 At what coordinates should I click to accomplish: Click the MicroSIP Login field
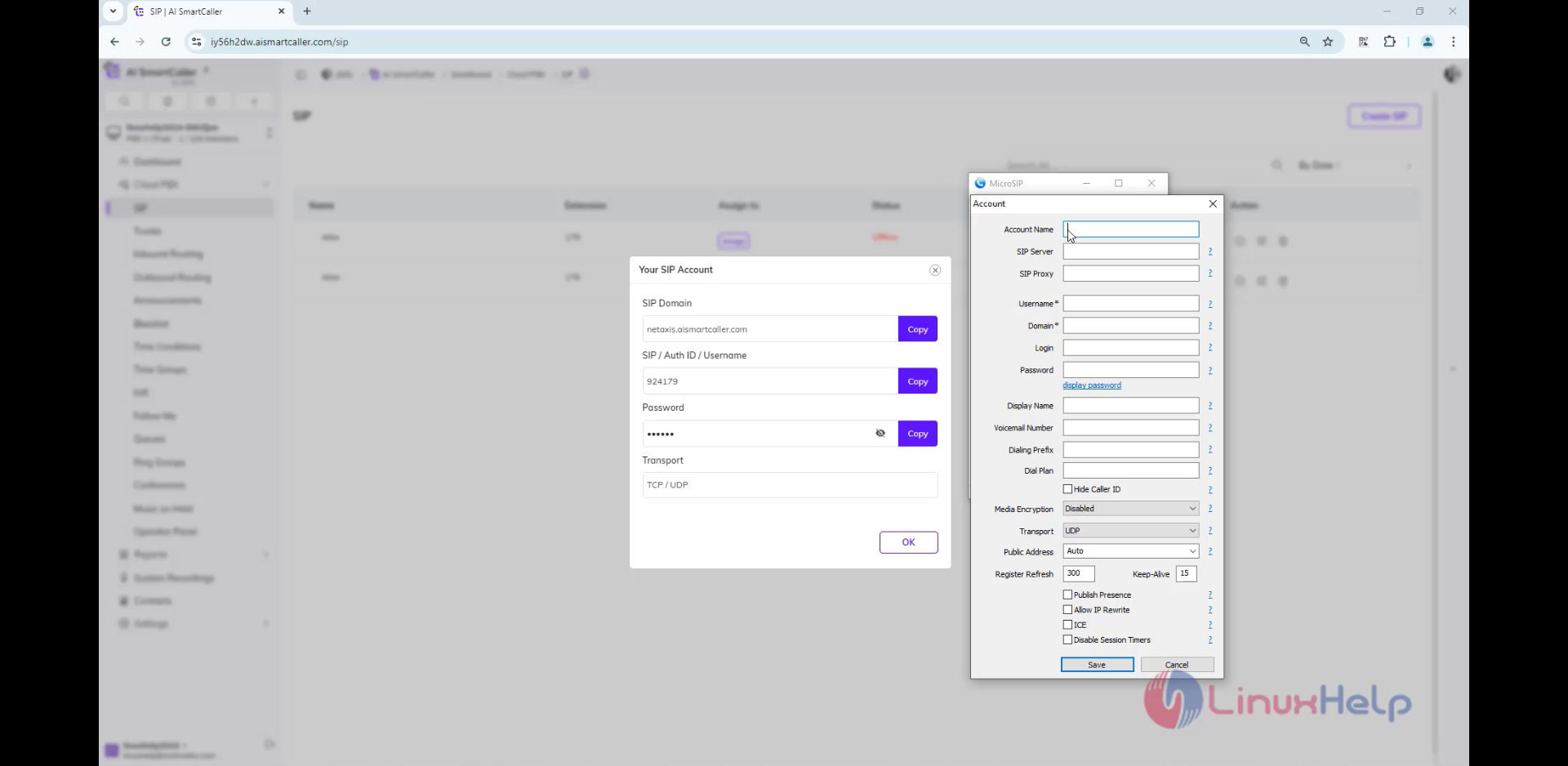[1130, 348]
